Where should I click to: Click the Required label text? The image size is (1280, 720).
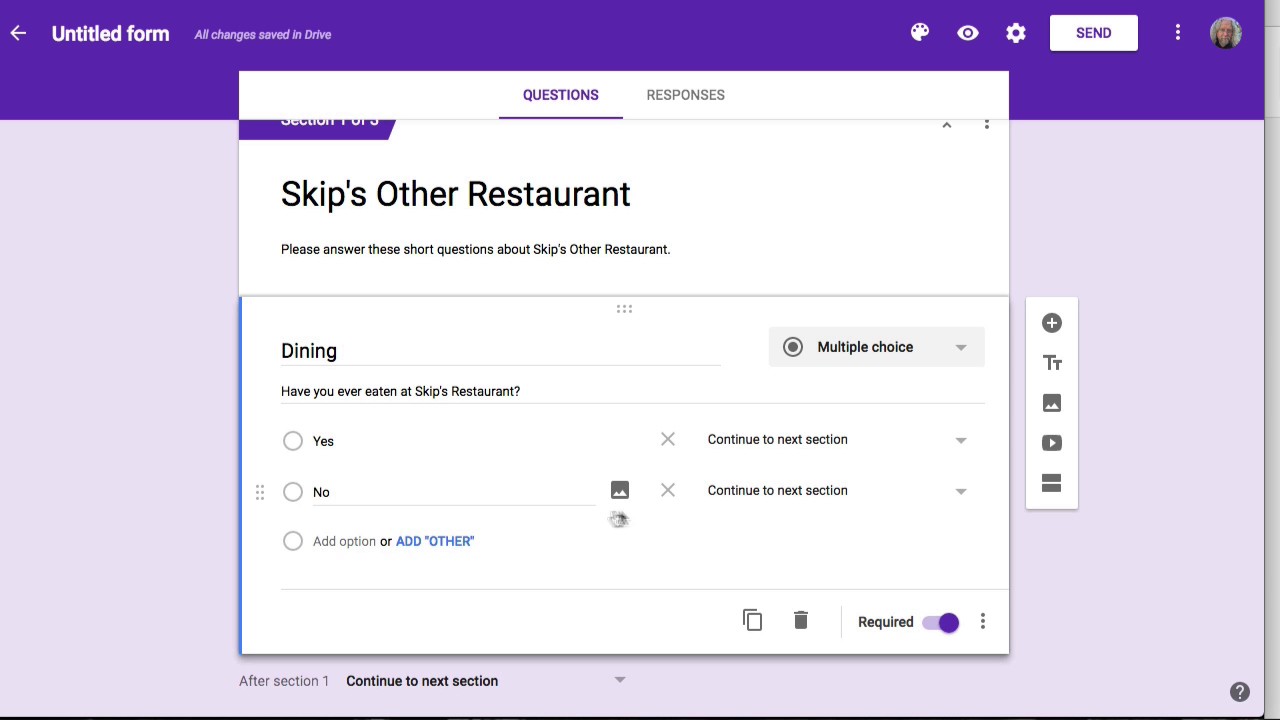click(x=886, y=622)
